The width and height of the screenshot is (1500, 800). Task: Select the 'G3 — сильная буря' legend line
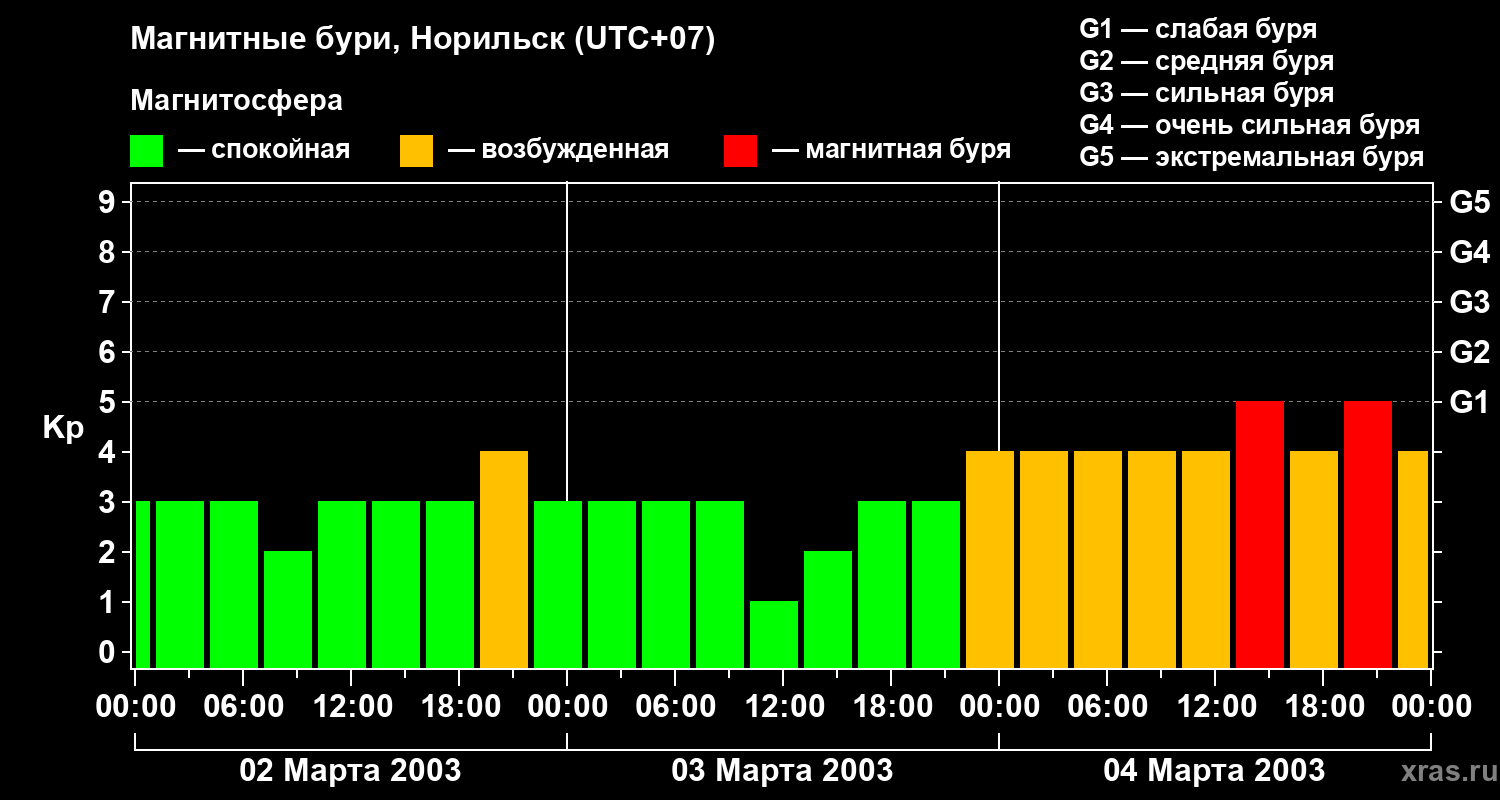pyautogui.click(x=1207, y=93)
